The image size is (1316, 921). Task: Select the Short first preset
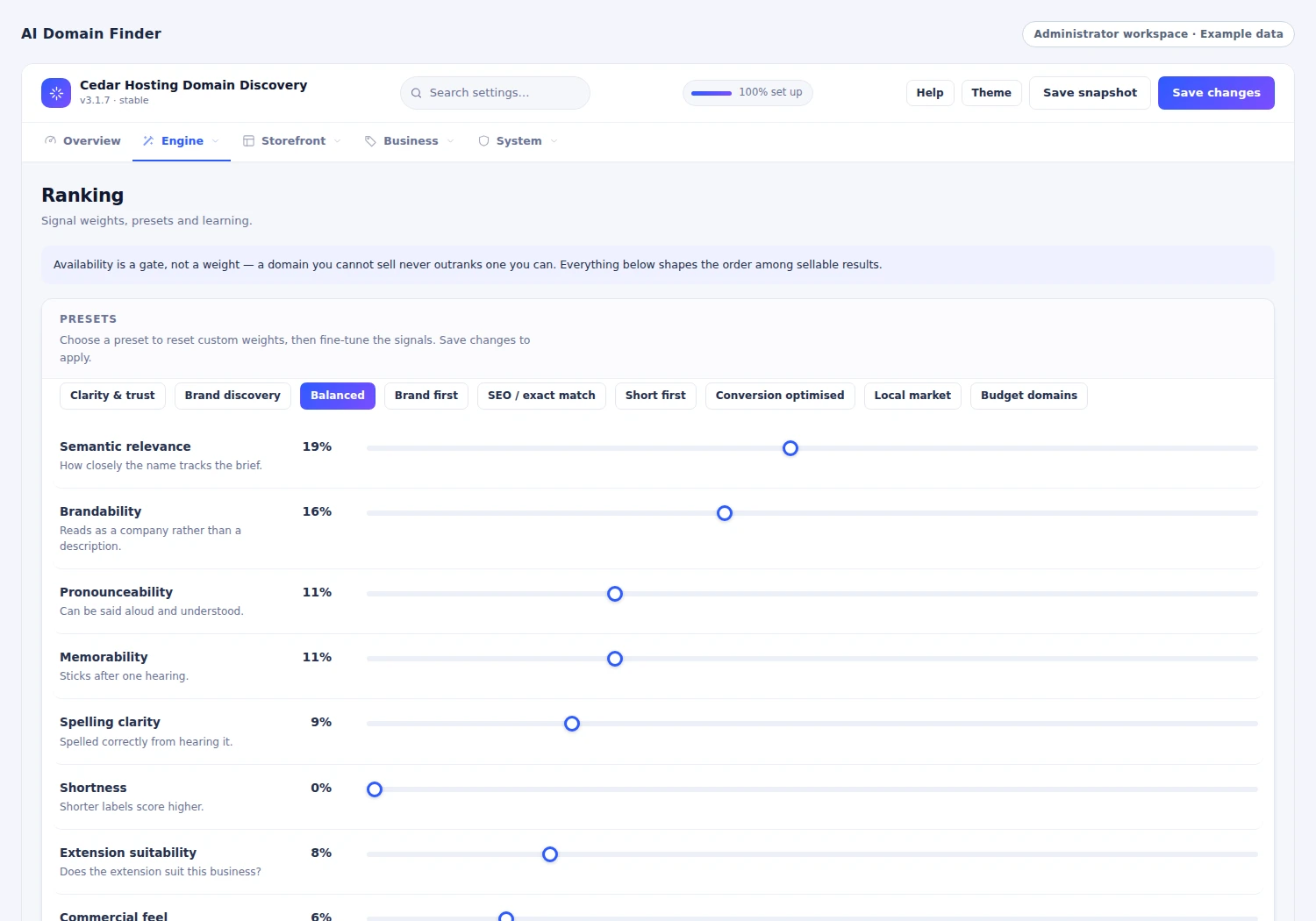point(655,396)
